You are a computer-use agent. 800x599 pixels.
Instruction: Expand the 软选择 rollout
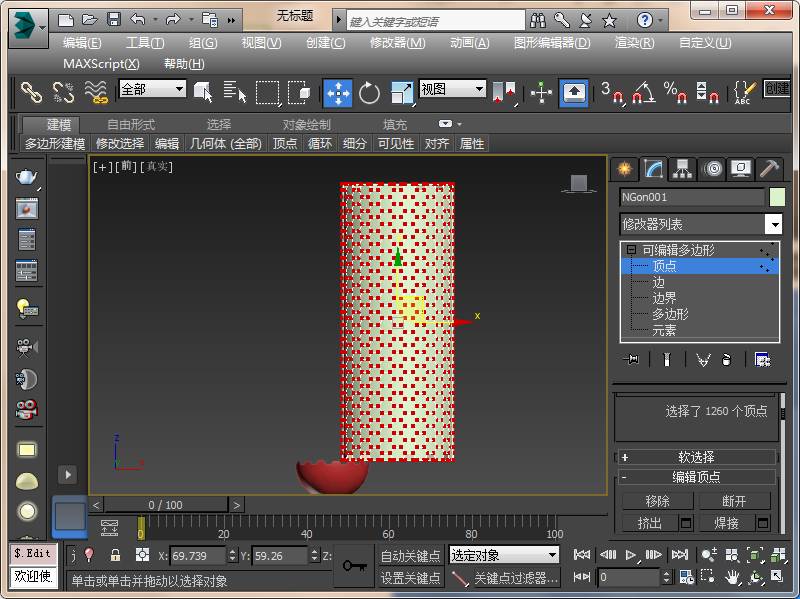pyautogui.click(x=696, y=457)
